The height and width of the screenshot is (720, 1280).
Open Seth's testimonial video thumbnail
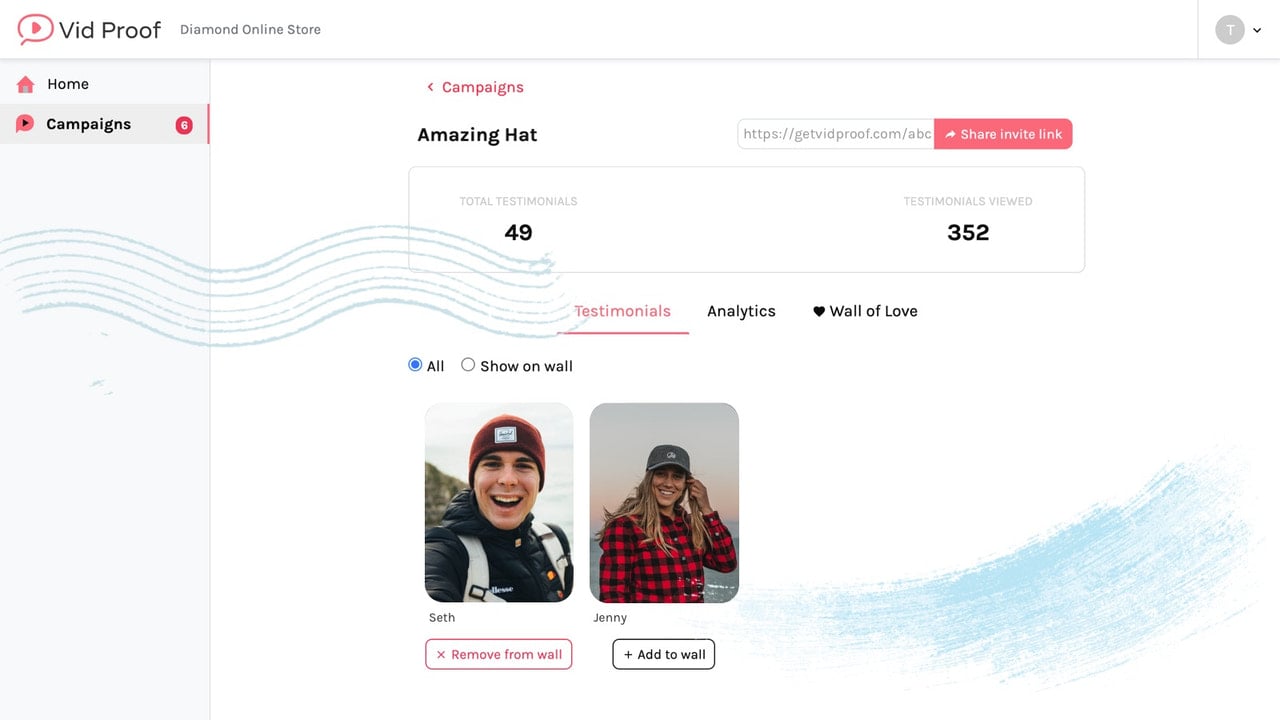499,502
